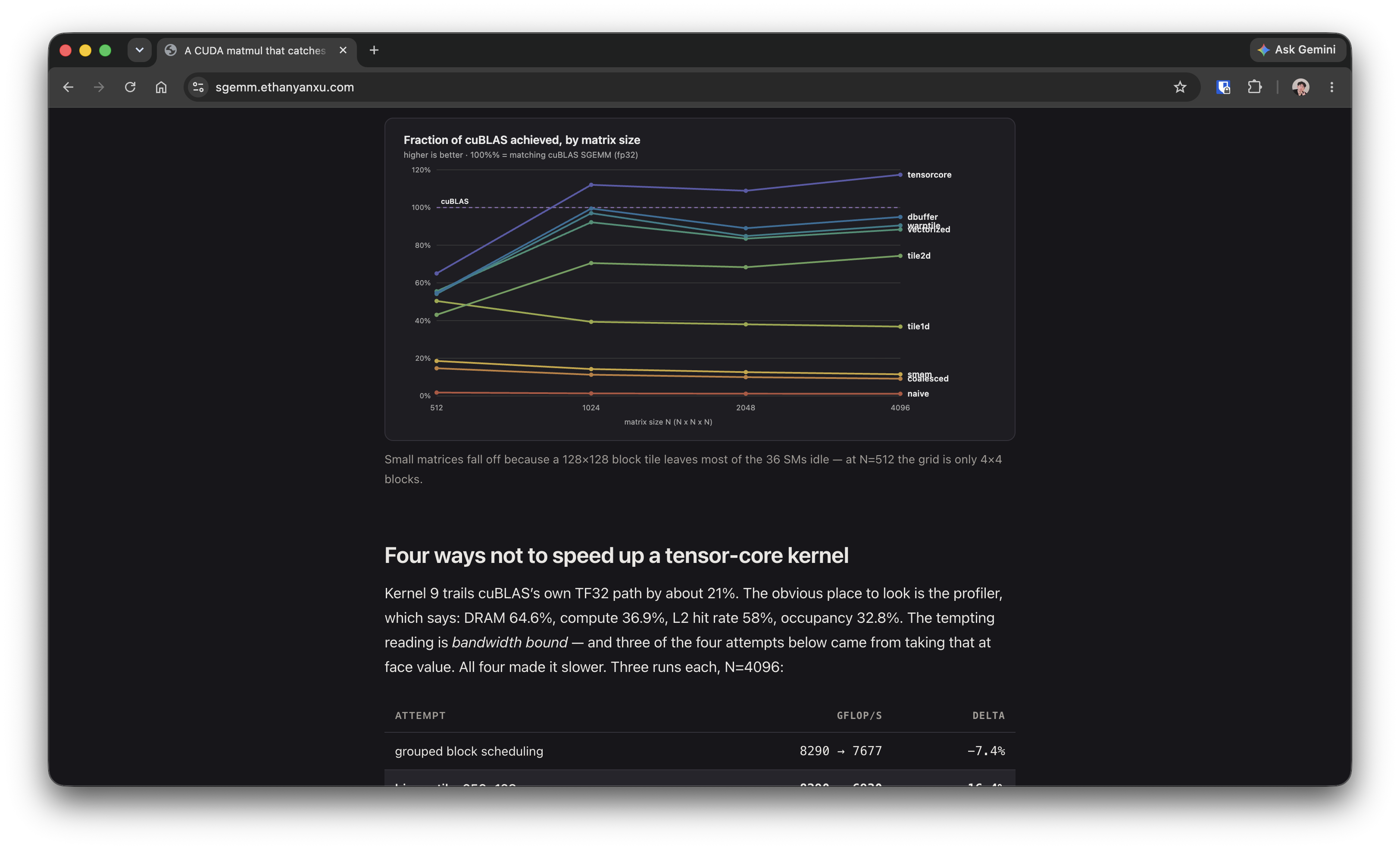Click the cuBLAS baseline label
Screen dimensions: 1400x850
[x=455, y=201]
